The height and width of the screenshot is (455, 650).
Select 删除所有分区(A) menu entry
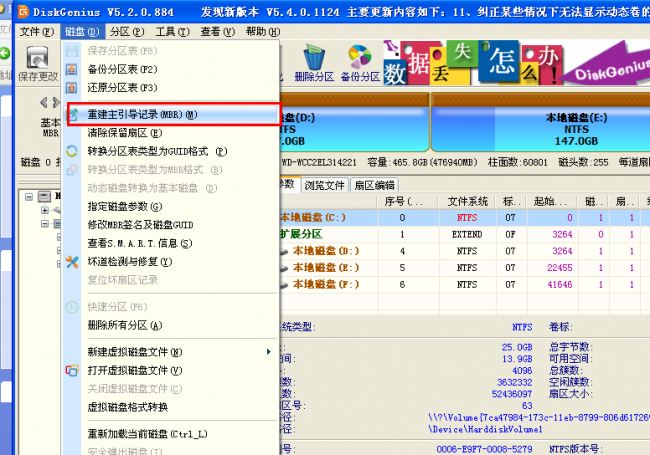point(171,325)
